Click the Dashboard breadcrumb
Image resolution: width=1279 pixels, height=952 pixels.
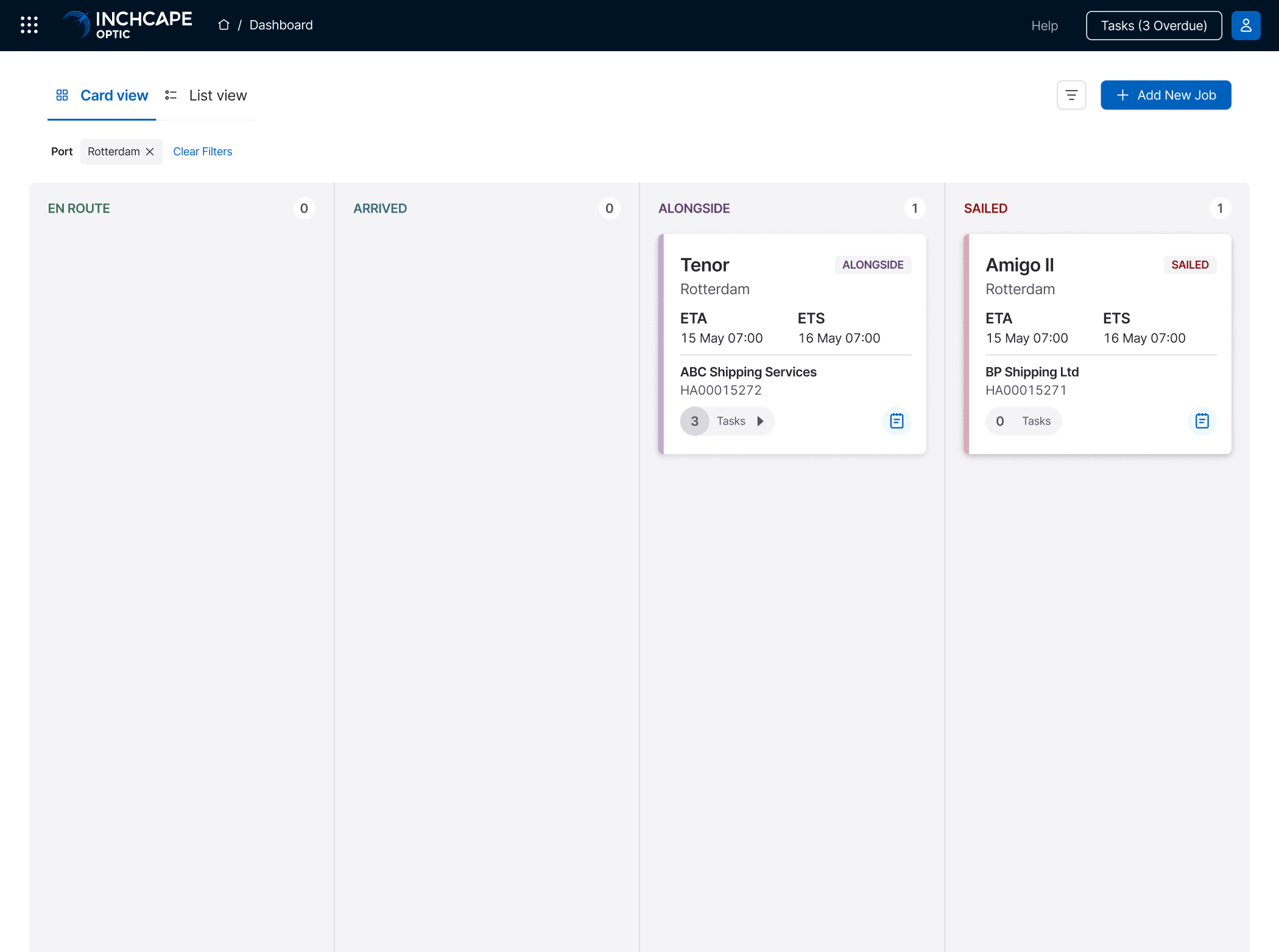click(281, 25)
